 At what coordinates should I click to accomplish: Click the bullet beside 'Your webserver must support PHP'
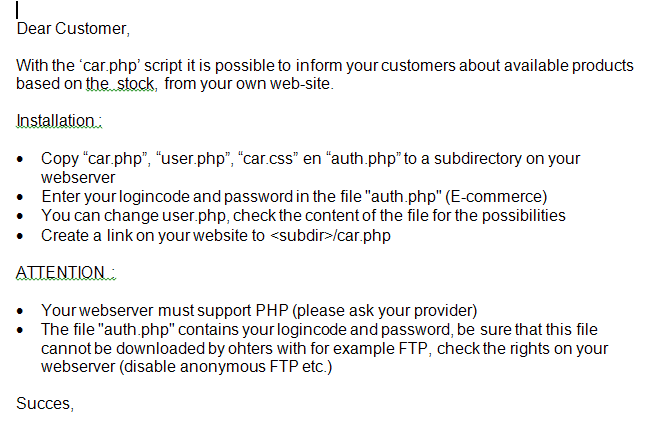click(22, 312)
